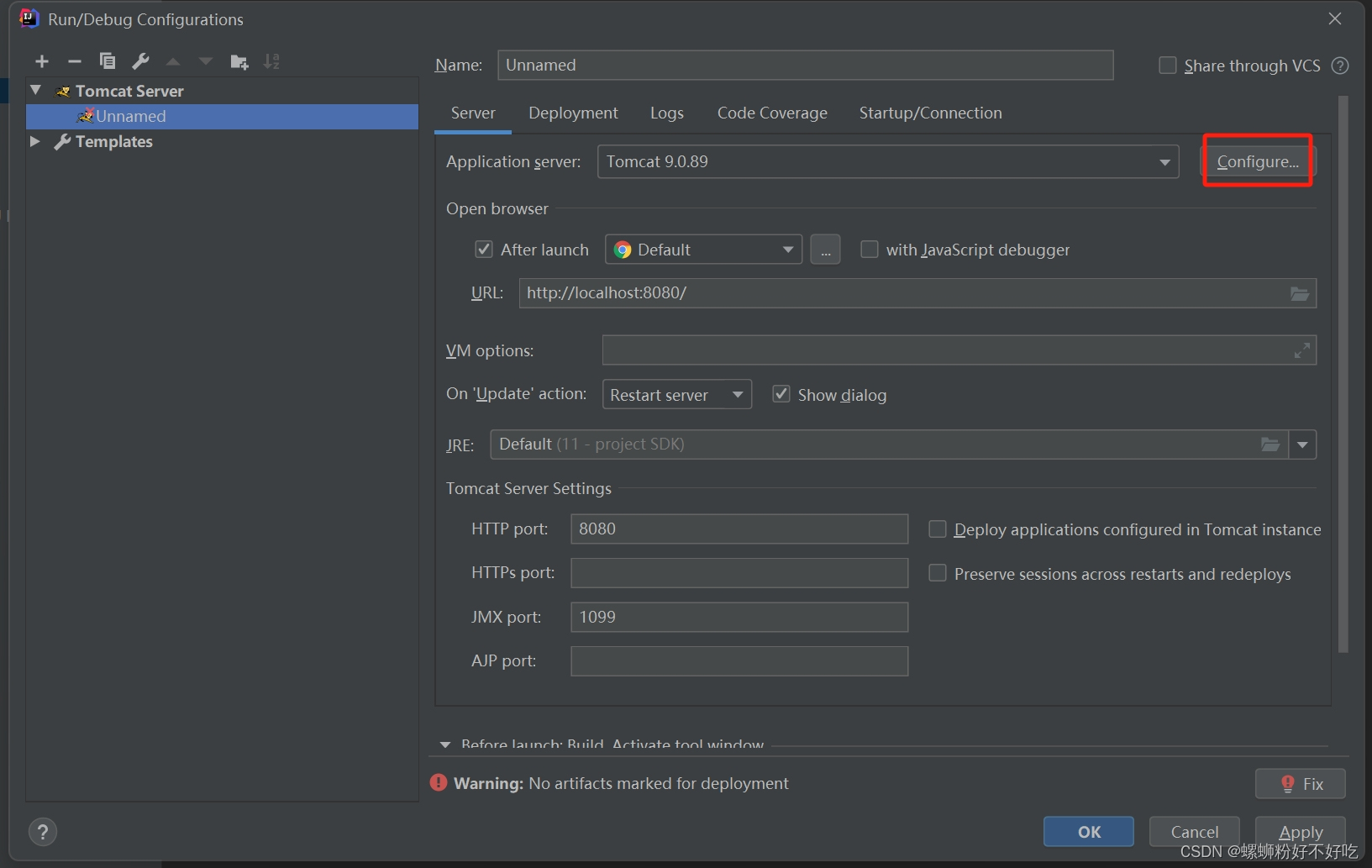This screenshot has width=1372, height=868.
Task: Open the Code Coverage tab
Action: point(772,113)
